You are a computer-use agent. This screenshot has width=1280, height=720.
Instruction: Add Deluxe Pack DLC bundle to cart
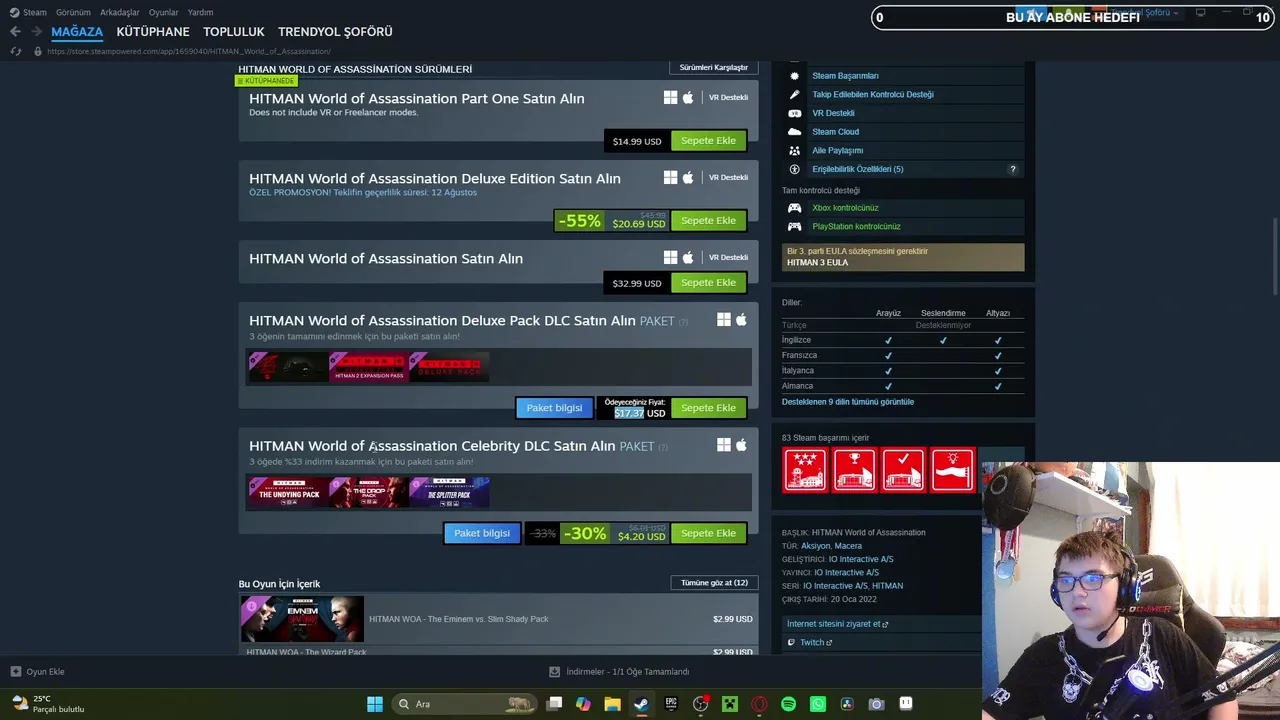point(708,408)
